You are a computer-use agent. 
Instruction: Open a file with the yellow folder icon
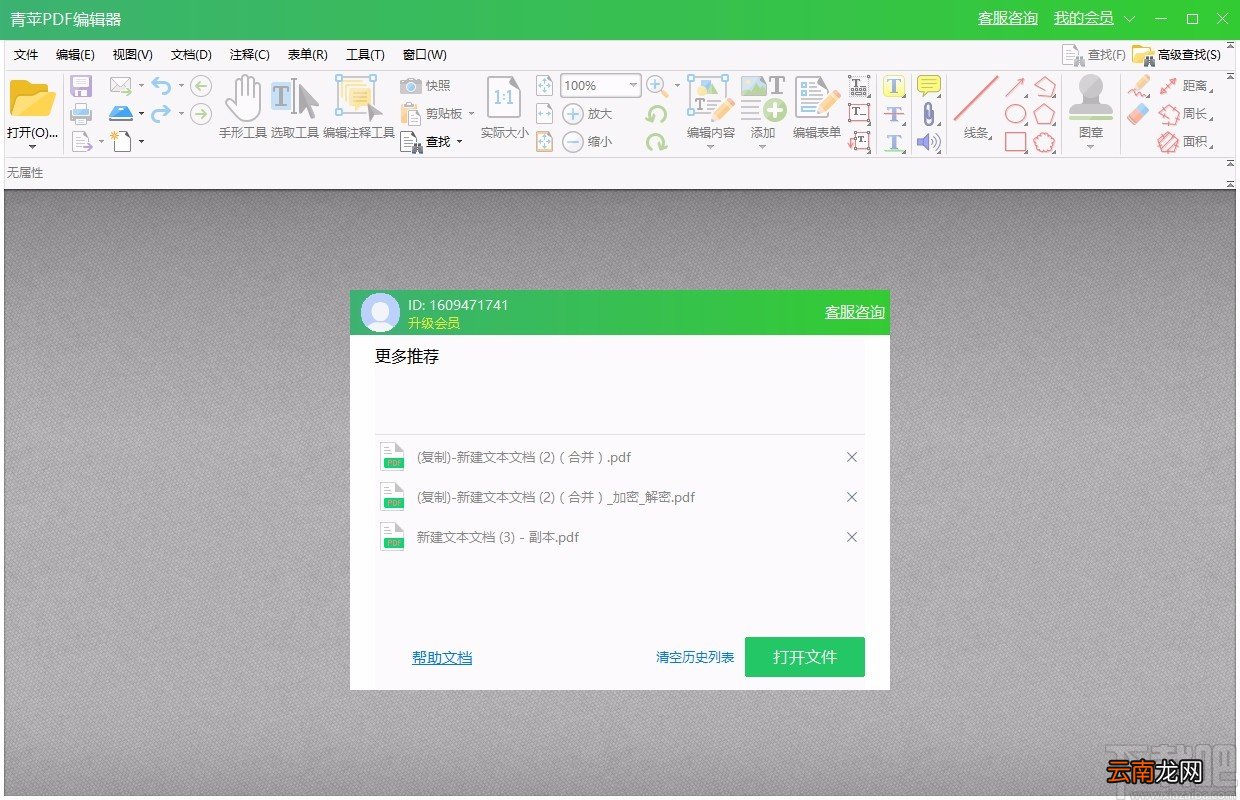32,100
